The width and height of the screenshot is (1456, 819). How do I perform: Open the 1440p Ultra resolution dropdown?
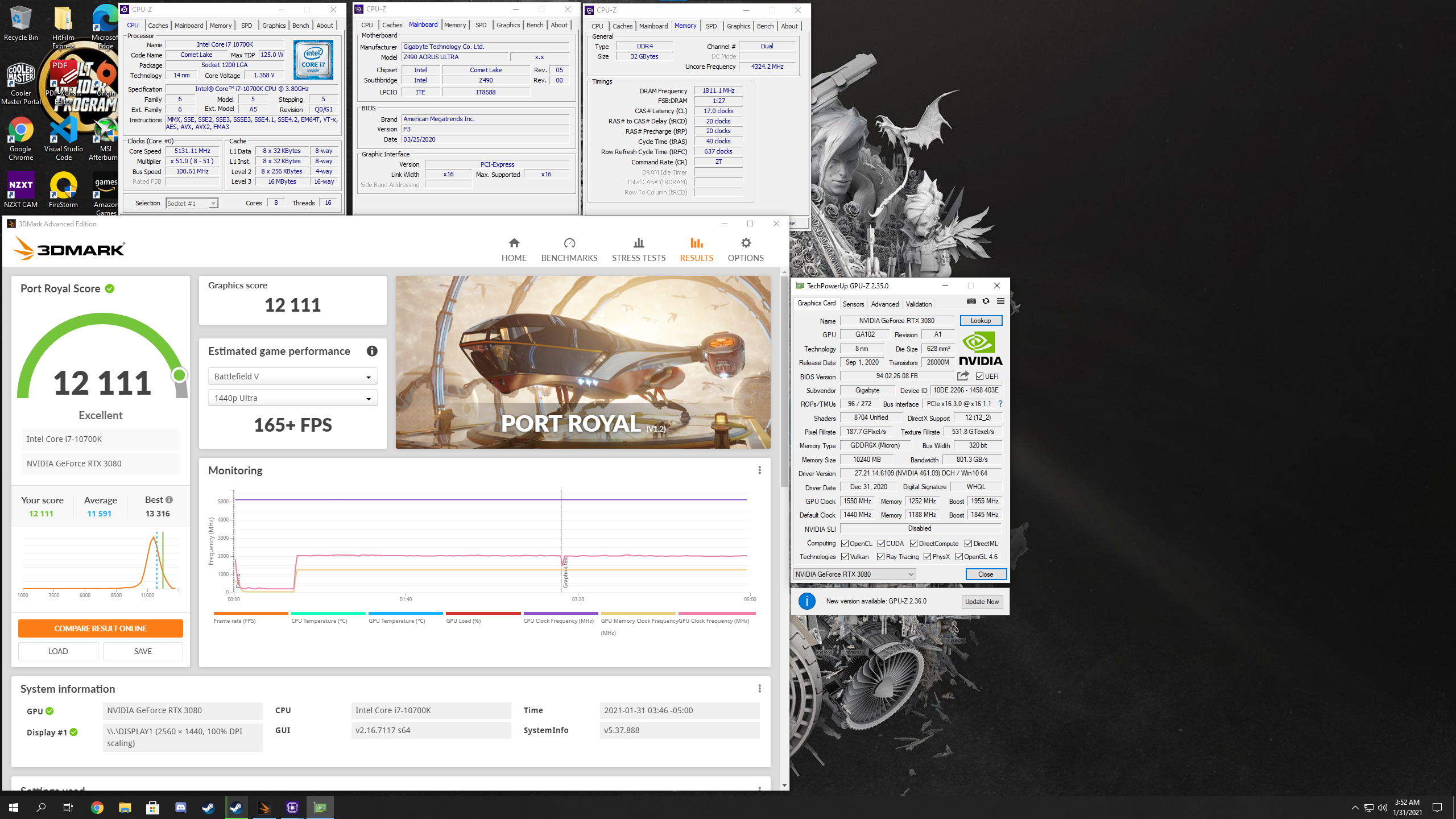(292, 398)
